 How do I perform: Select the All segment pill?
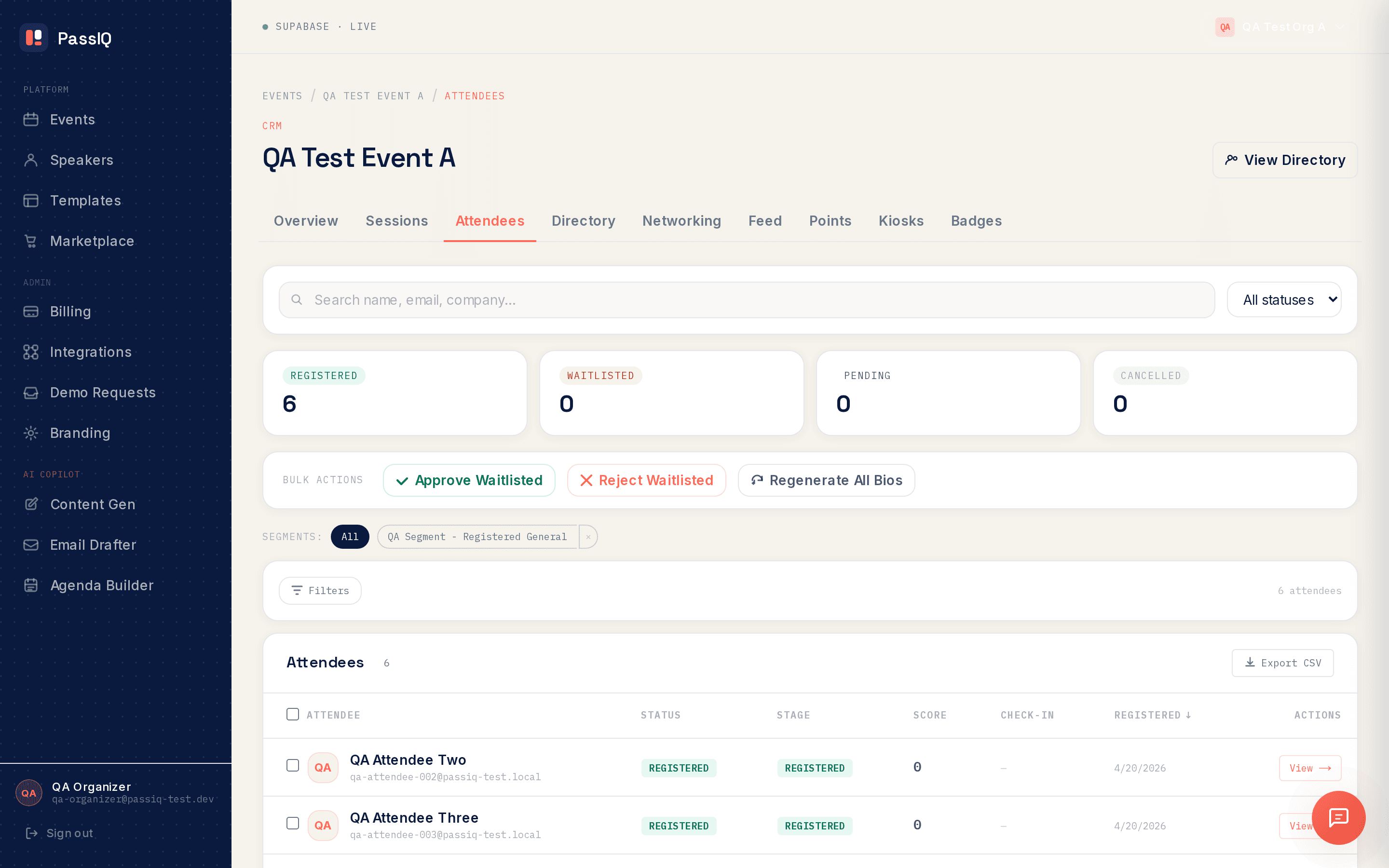click(350, 536)
